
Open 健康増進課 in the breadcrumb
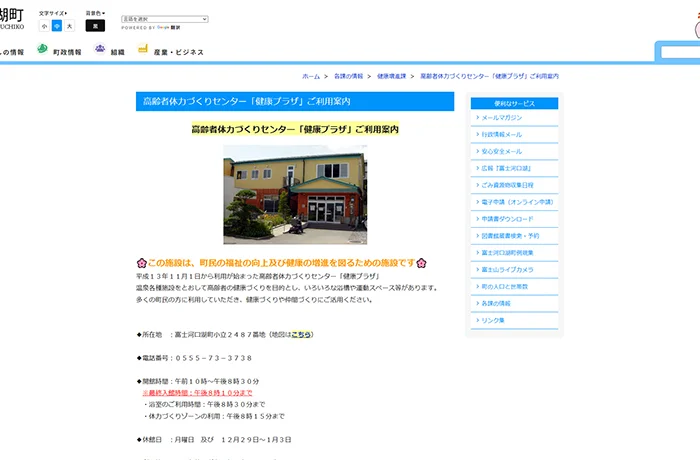[392, 76]
